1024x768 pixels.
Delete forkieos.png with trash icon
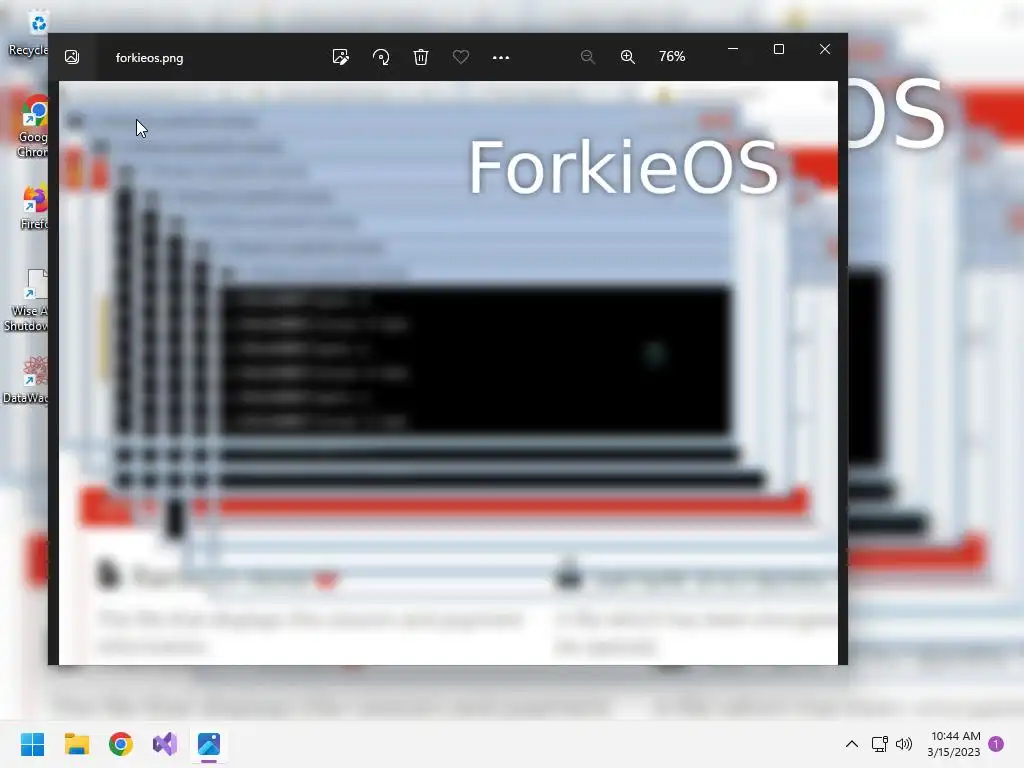tap(421, 57)
